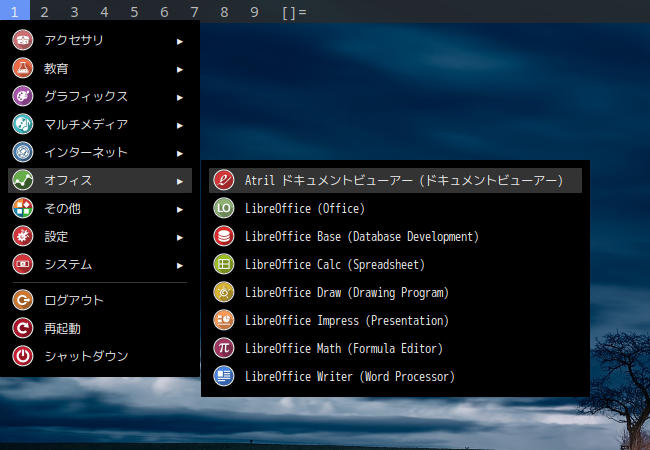Screen dimensions: 650x450
Task: Switch to workspace tag 3
Action: (74, 12)
